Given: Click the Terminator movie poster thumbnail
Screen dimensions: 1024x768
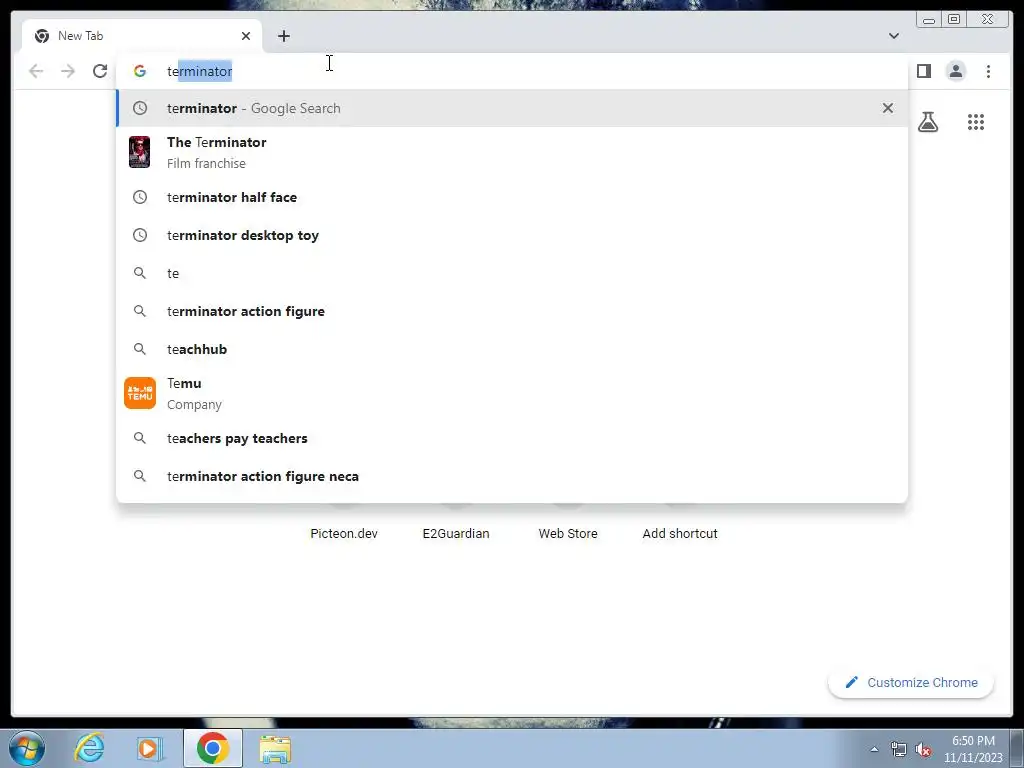Looking at the screenshot, I should (139, 152).
